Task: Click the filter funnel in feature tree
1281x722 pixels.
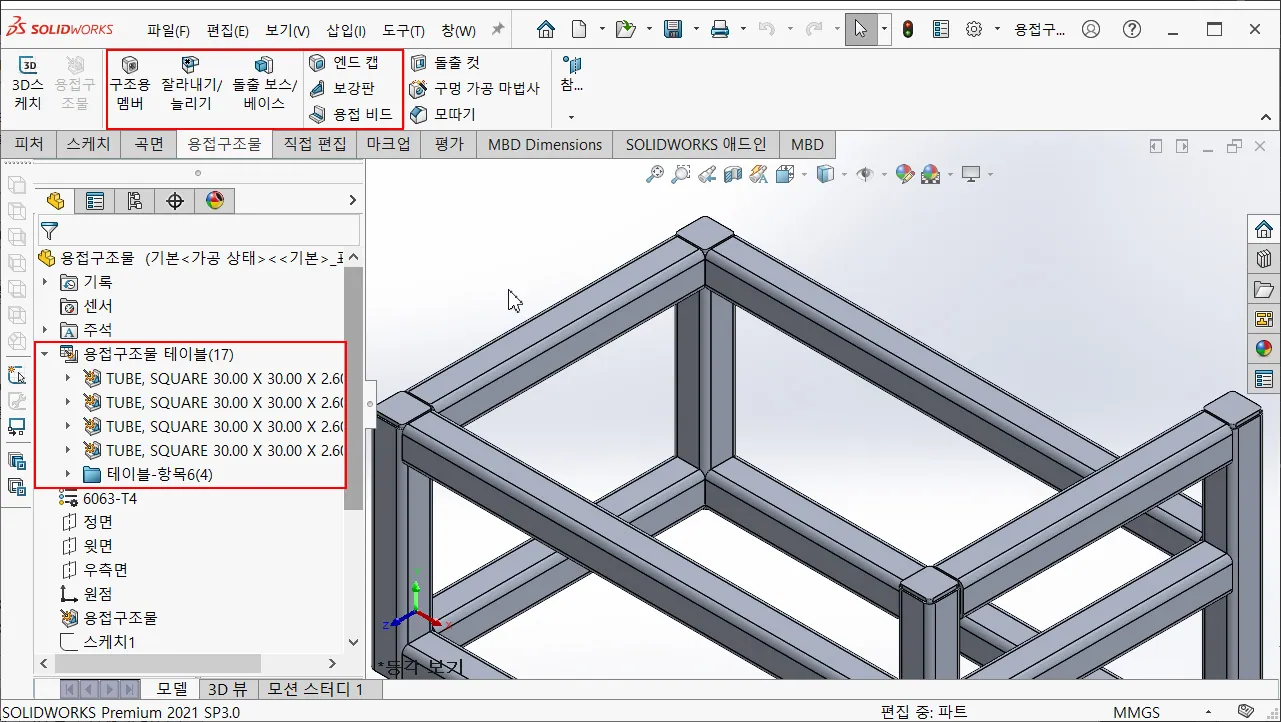Action: (x=49, y=231)
